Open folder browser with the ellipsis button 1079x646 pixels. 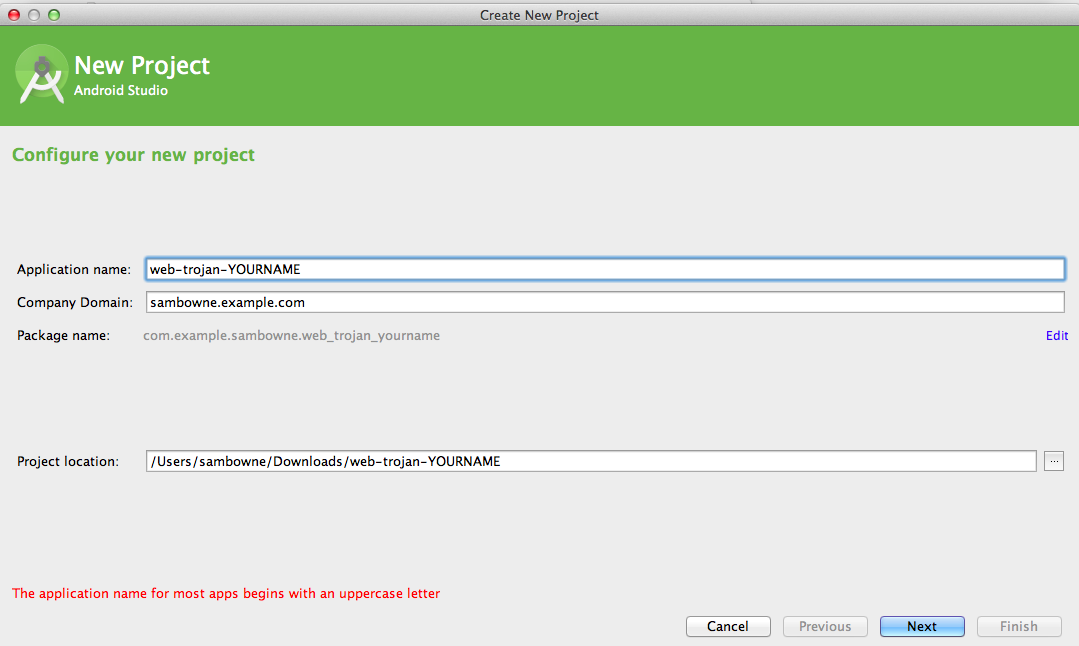[1054, 461]
